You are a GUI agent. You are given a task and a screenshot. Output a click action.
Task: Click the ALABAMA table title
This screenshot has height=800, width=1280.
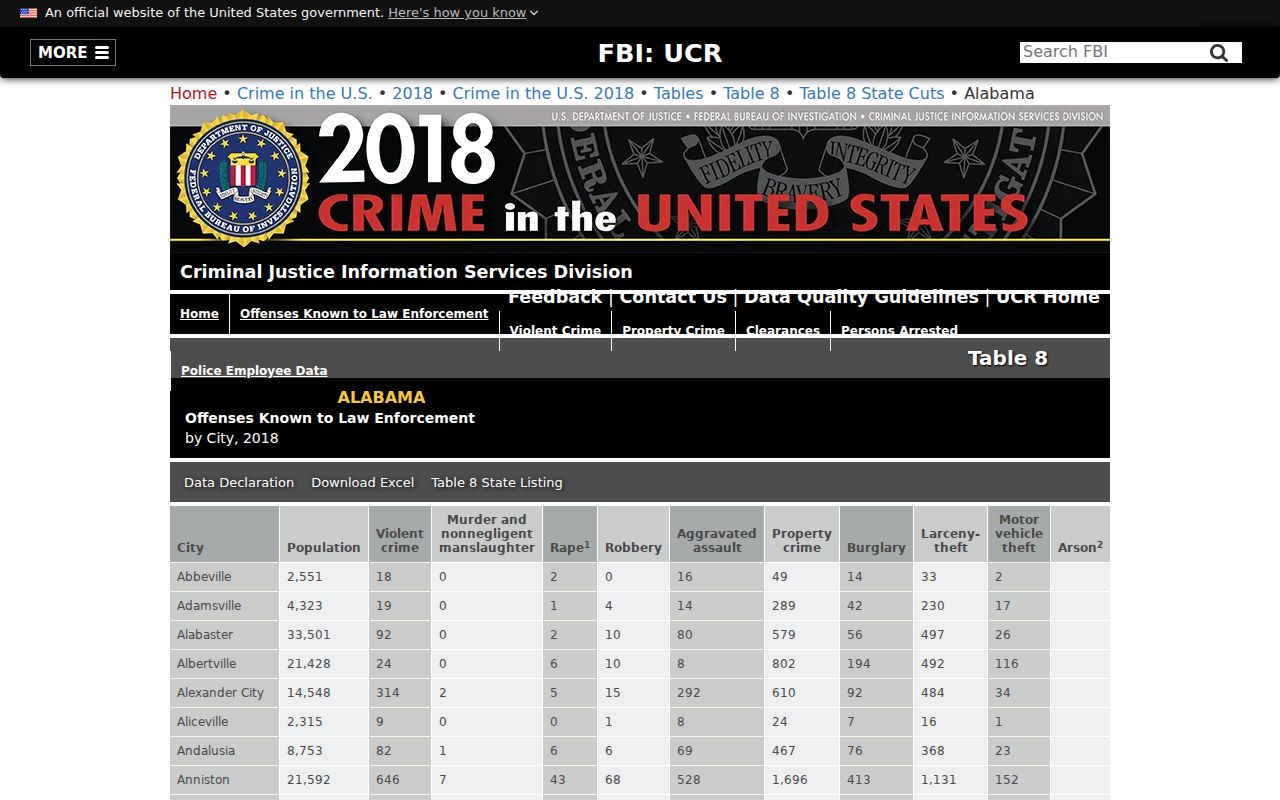click(381, 397)
